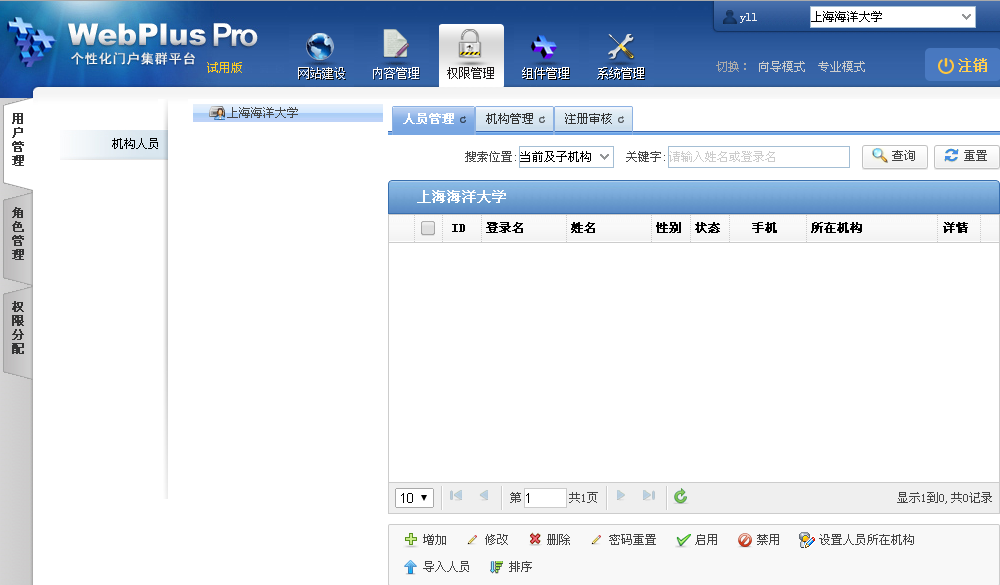Click the green refresh icon in pager
This screenshot has height=585, width=1000.
pos(681,497)
